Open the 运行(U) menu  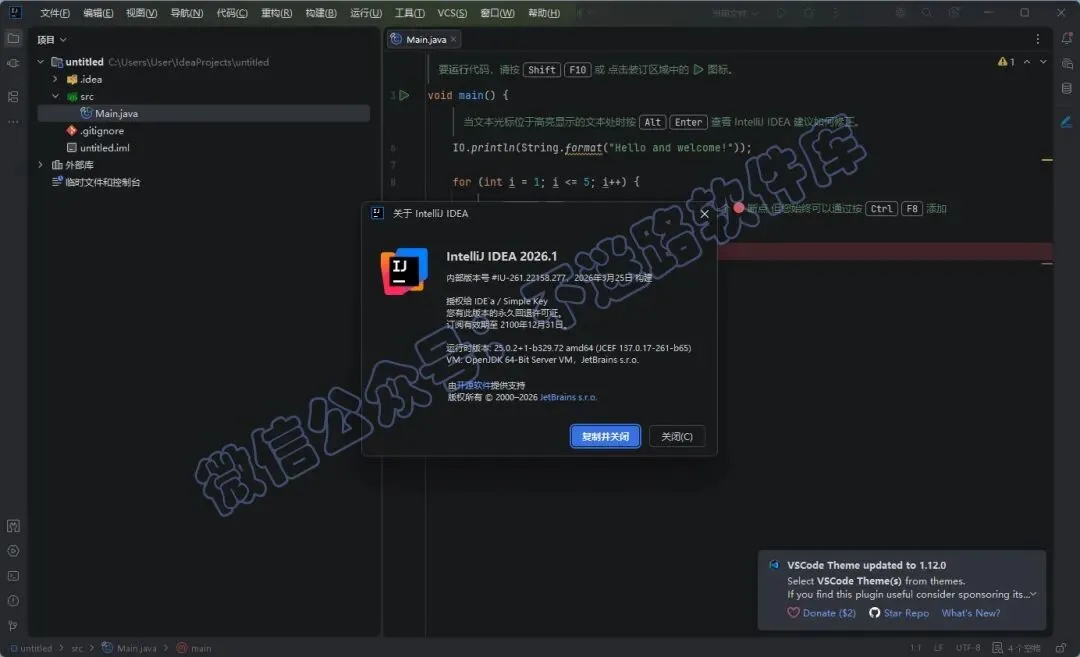point(366,13)
